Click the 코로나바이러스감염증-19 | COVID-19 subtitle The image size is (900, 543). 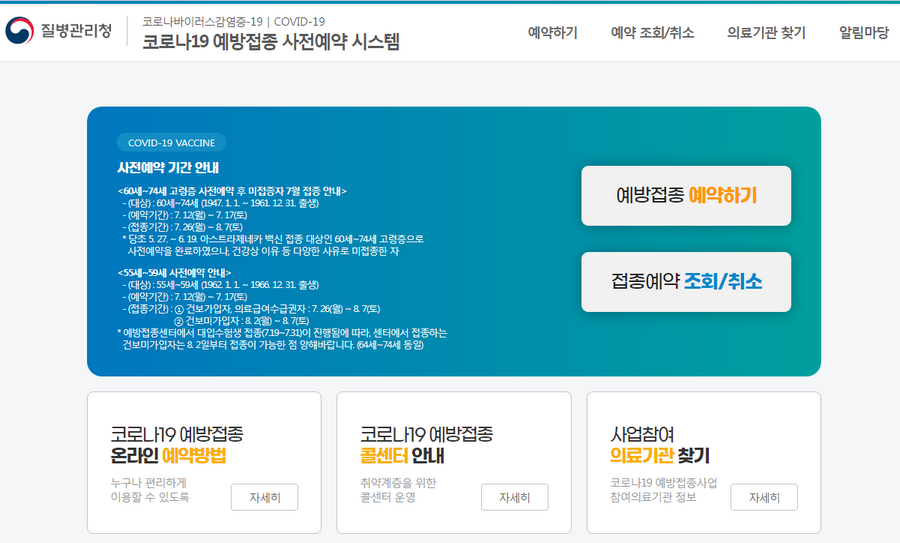(234, 22)
